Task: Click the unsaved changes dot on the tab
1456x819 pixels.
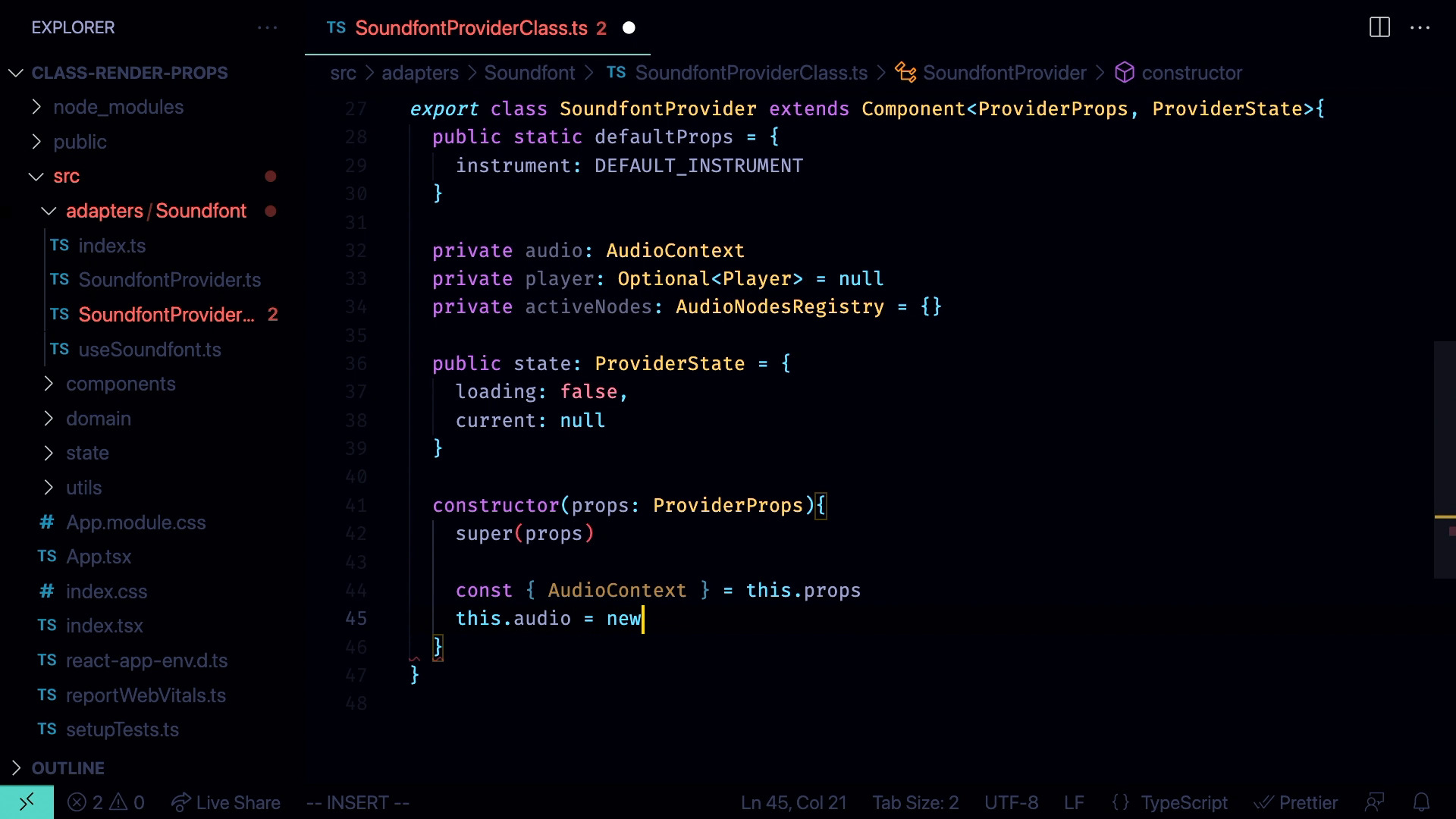Action: pos(629,27)
